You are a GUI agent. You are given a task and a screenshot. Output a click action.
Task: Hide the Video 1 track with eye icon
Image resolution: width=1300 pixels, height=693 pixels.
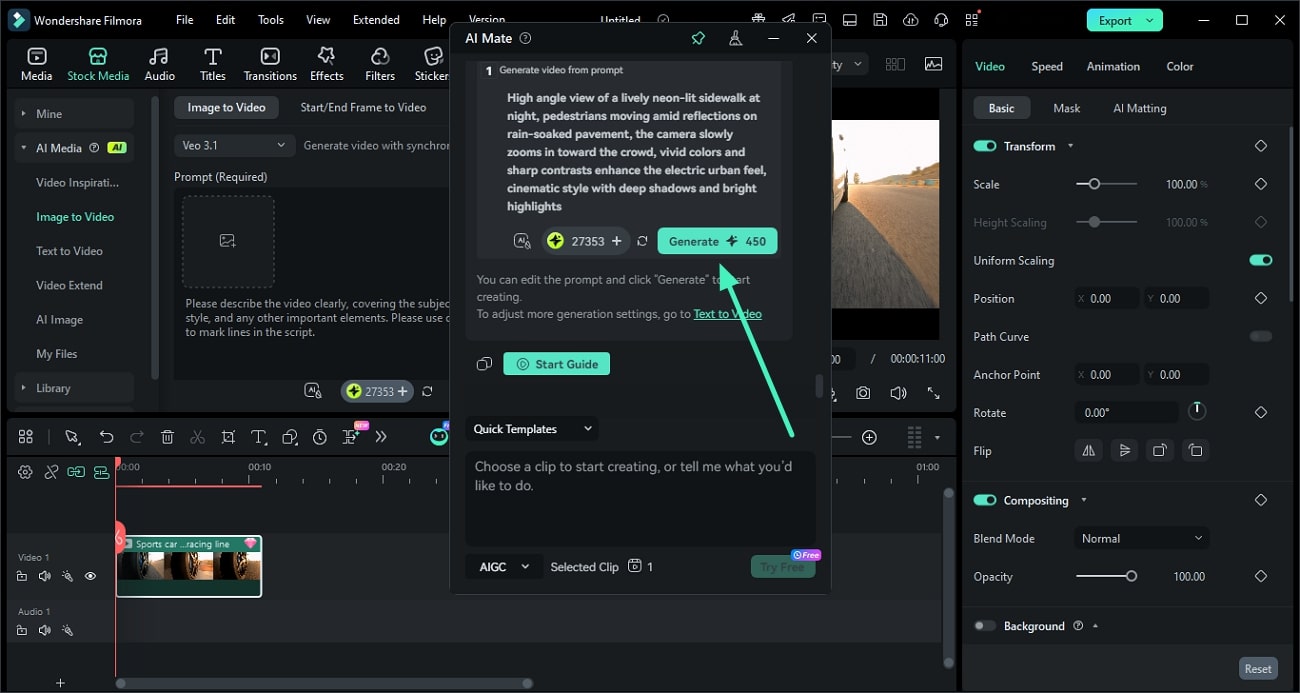coord(90,576)
